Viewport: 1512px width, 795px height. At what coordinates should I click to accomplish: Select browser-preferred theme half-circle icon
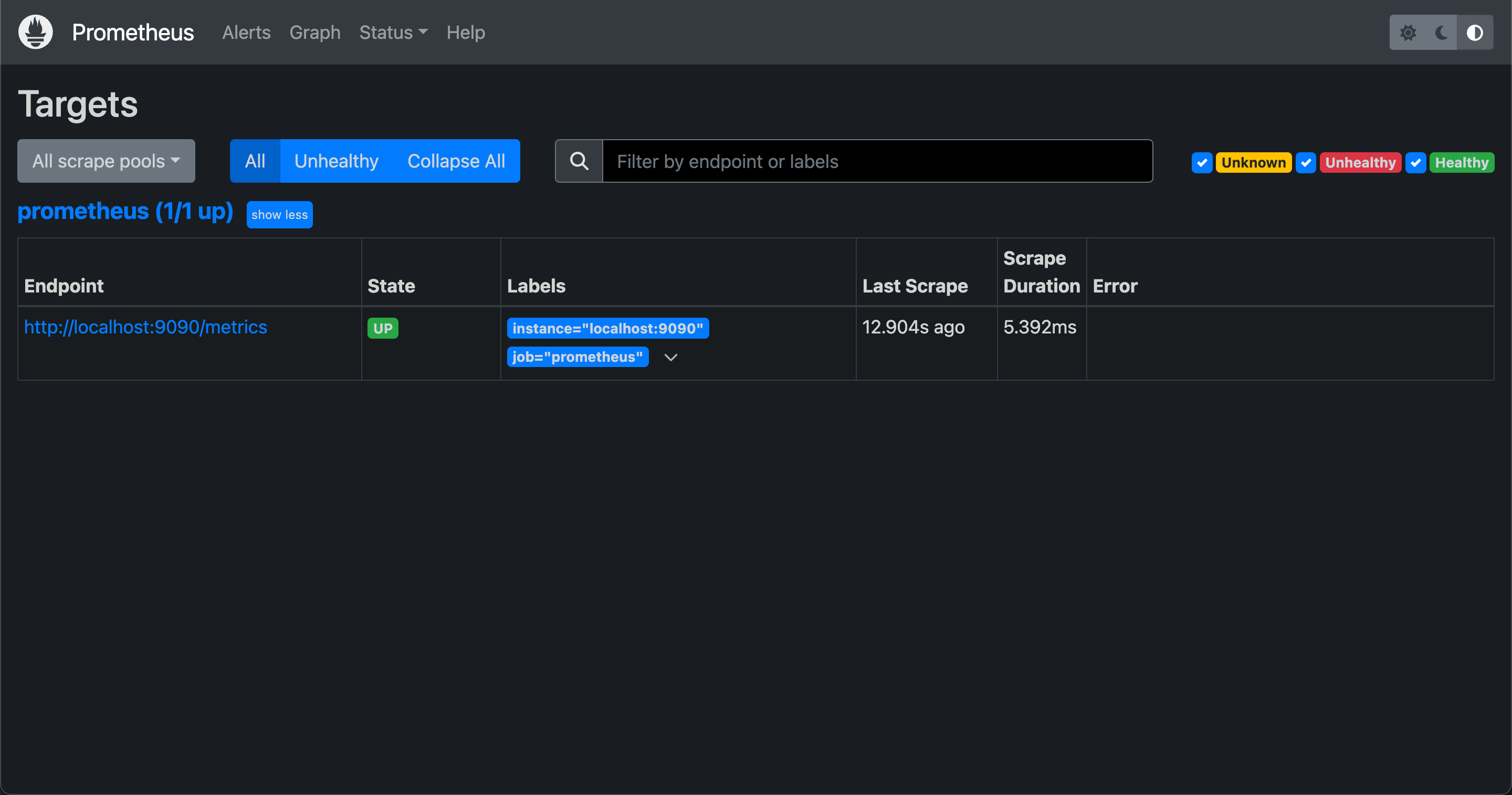1474,32
